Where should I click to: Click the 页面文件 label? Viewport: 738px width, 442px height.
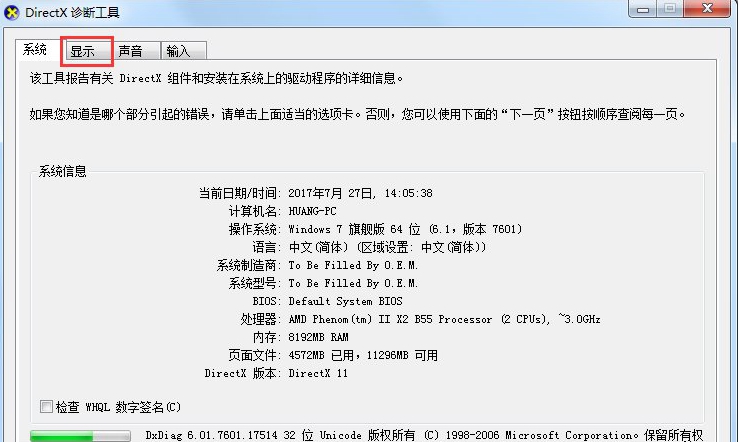pos(254,355)
